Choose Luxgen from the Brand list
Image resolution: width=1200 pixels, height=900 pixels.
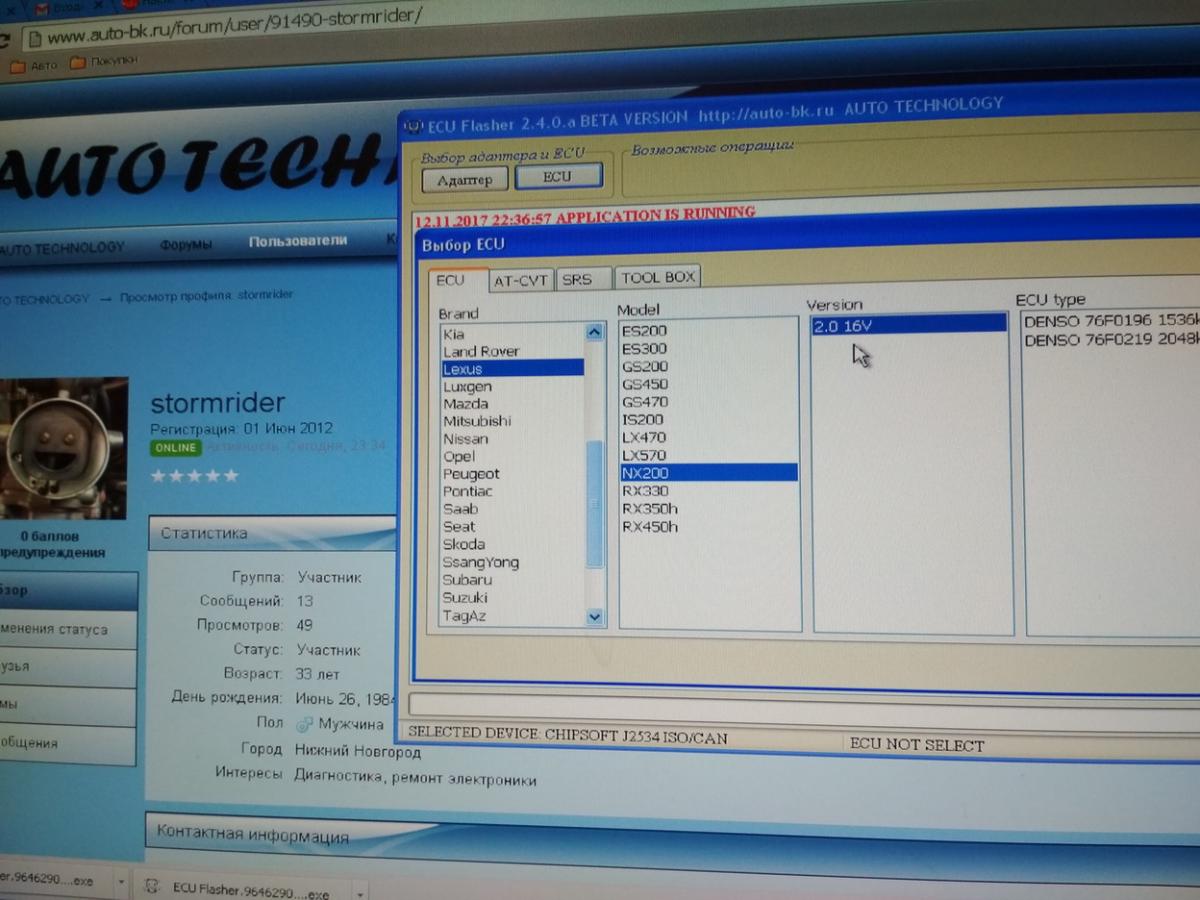coord(467,386)
